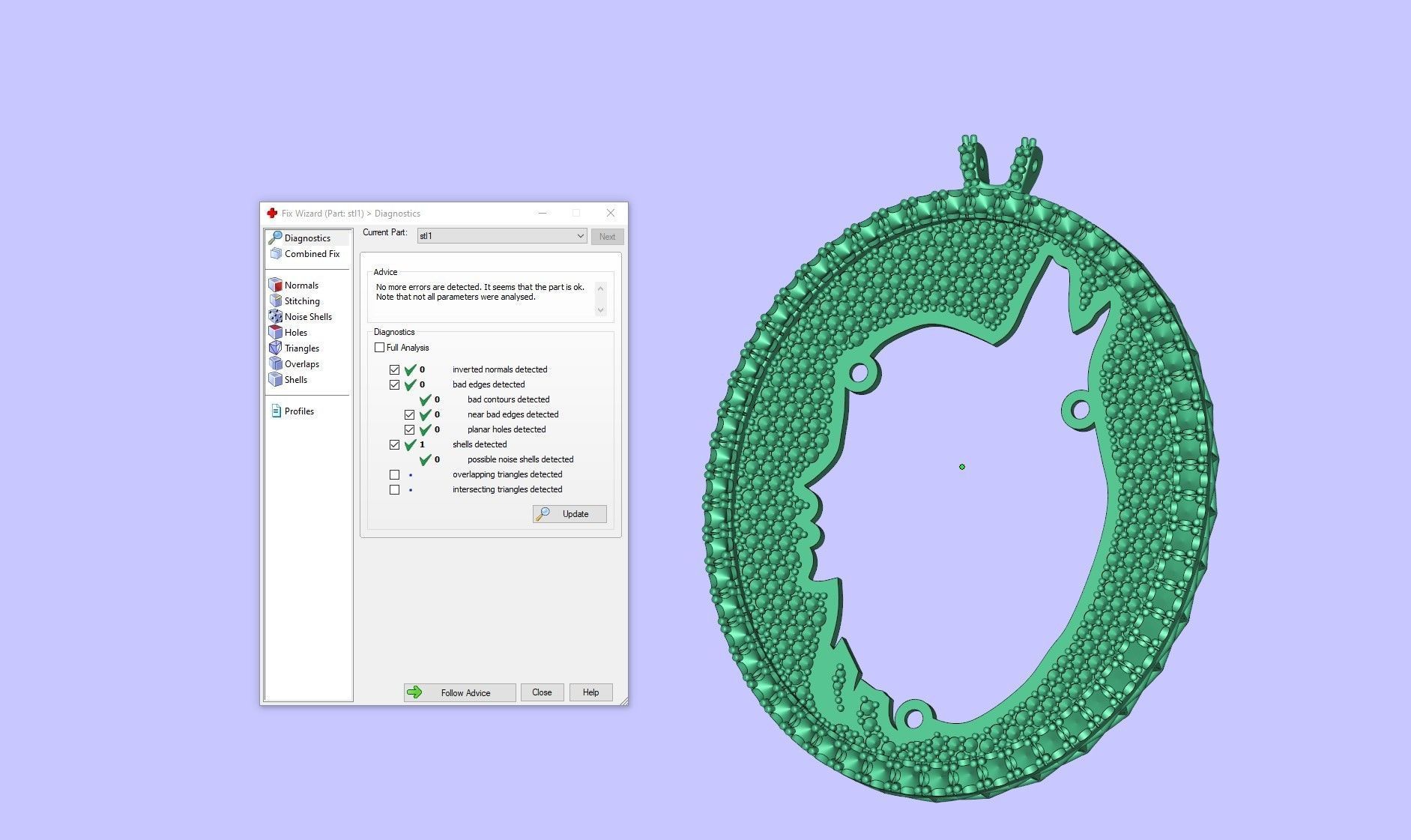
Task: Click the green center point marker
Action: pyautogui.click(x=962, y=467)
